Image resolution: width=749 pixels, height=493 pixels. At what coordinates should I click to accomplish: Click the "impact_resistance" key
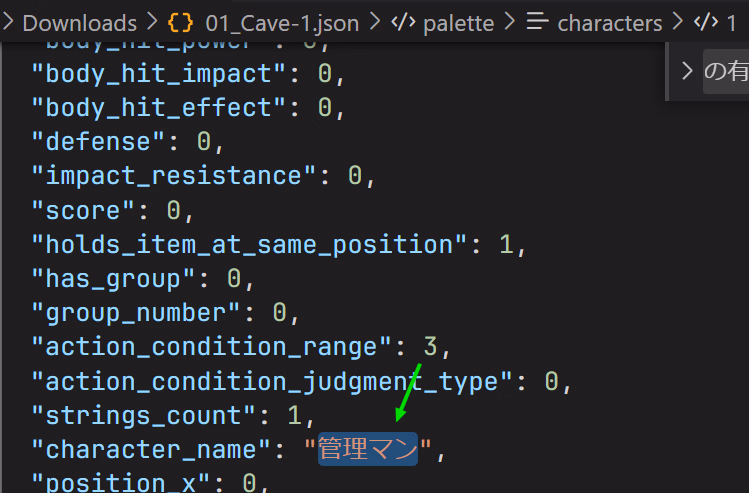click(174, 176)
